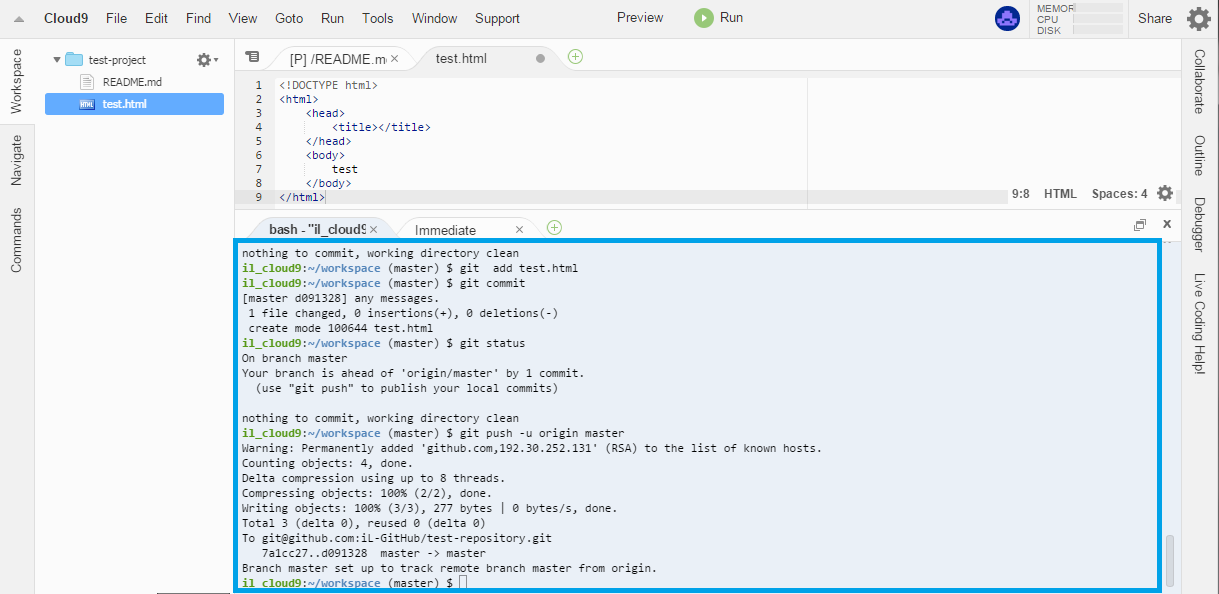Click the terminal prompt input

point(463,583)
